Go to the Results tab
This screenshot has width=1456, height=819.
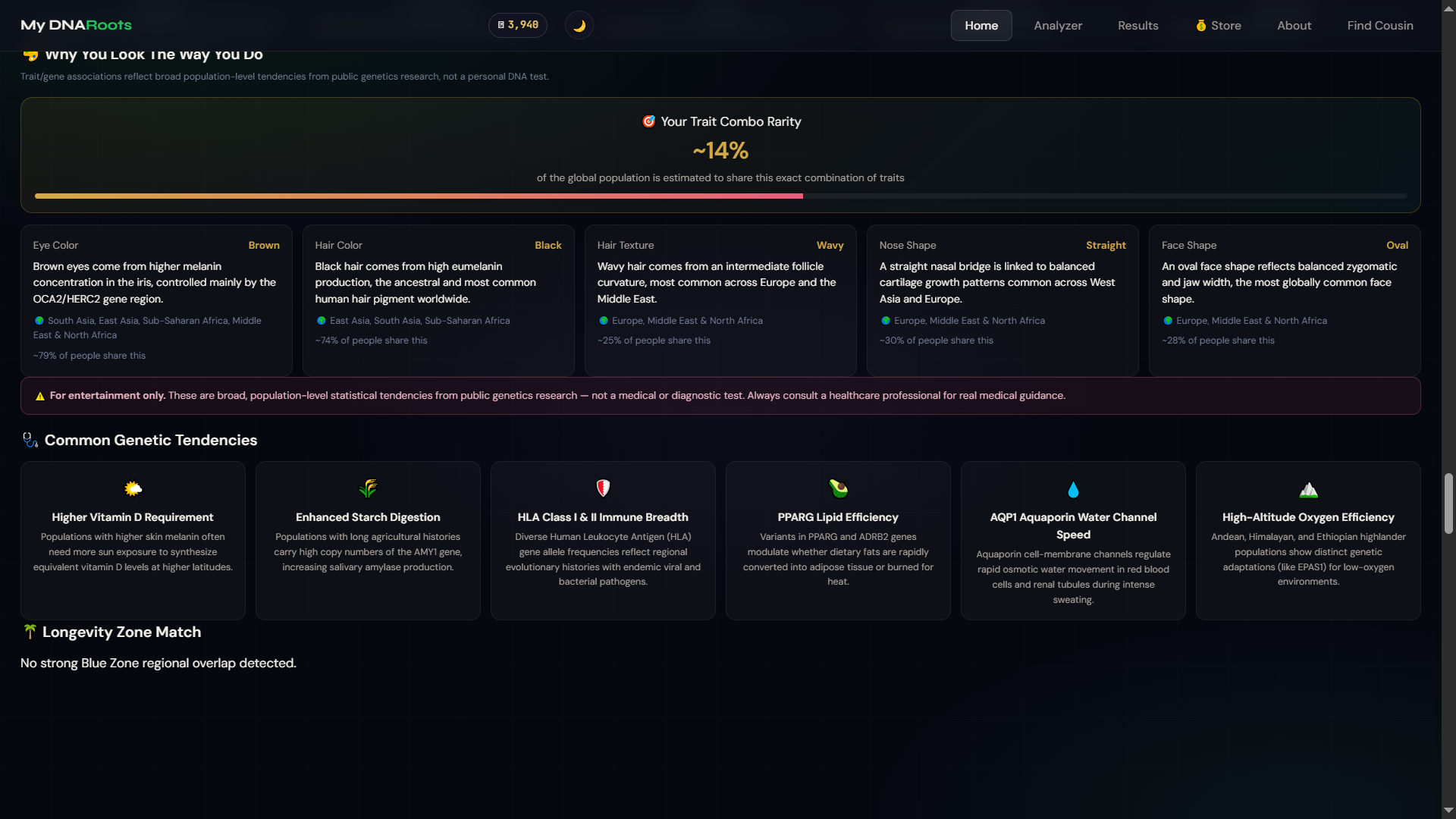[1137, 25]
